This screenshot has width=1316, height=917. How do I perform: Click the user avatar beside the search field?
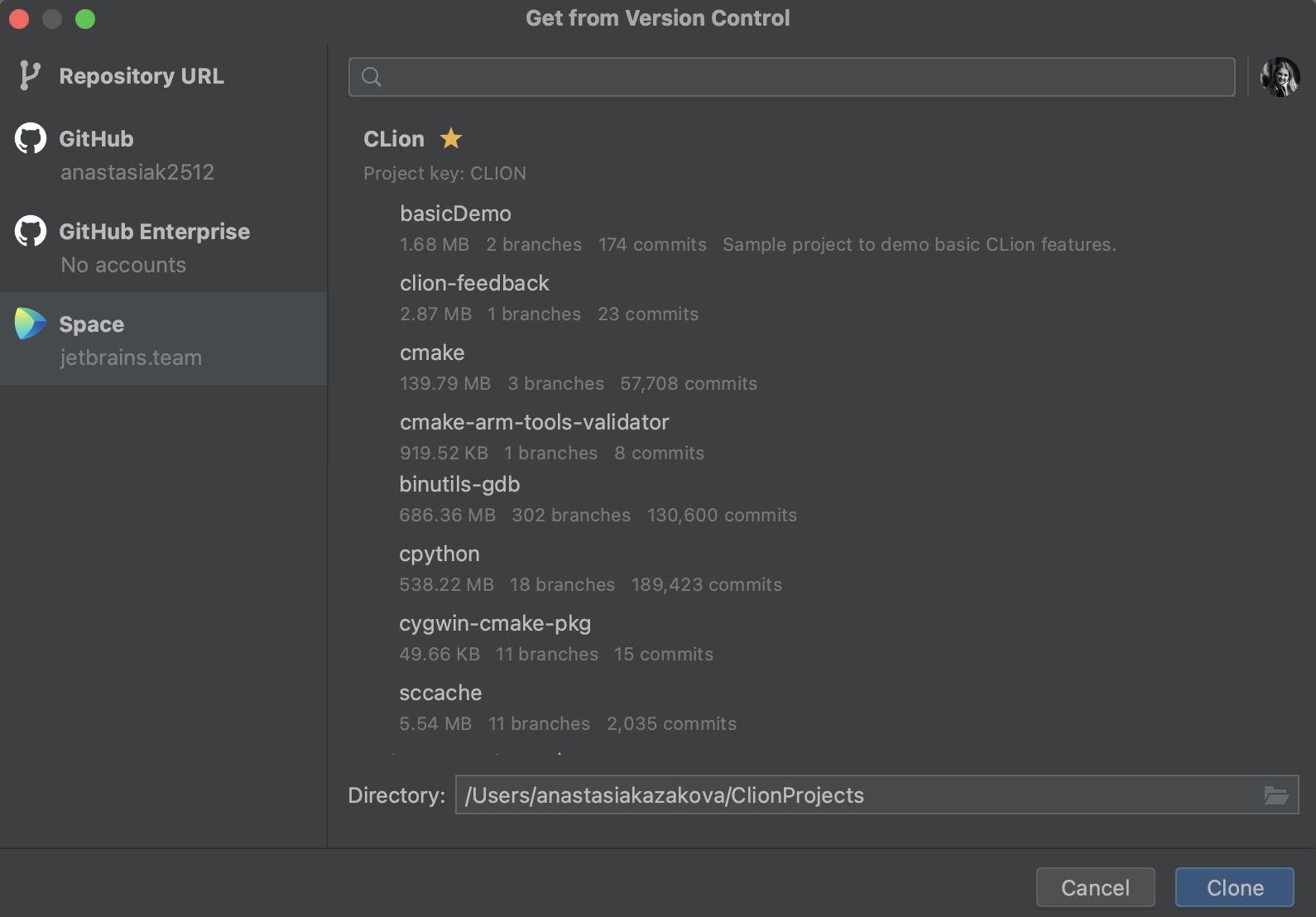tap(1280, 77)
